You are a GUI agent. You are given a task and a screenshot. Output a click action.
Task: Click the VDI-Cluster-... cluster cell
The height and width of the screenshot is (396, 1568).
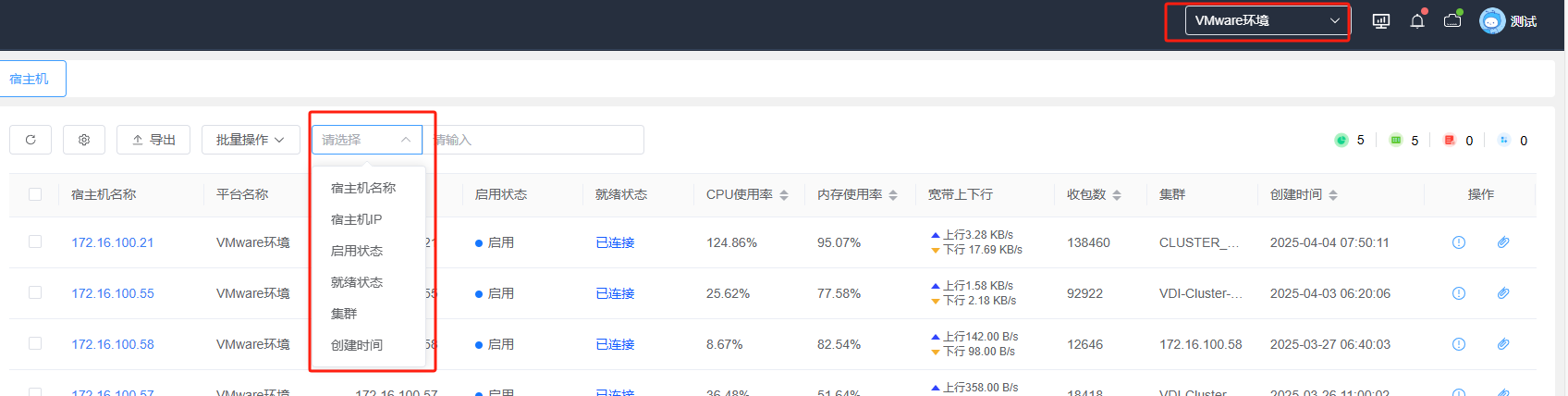(1201, 293)
